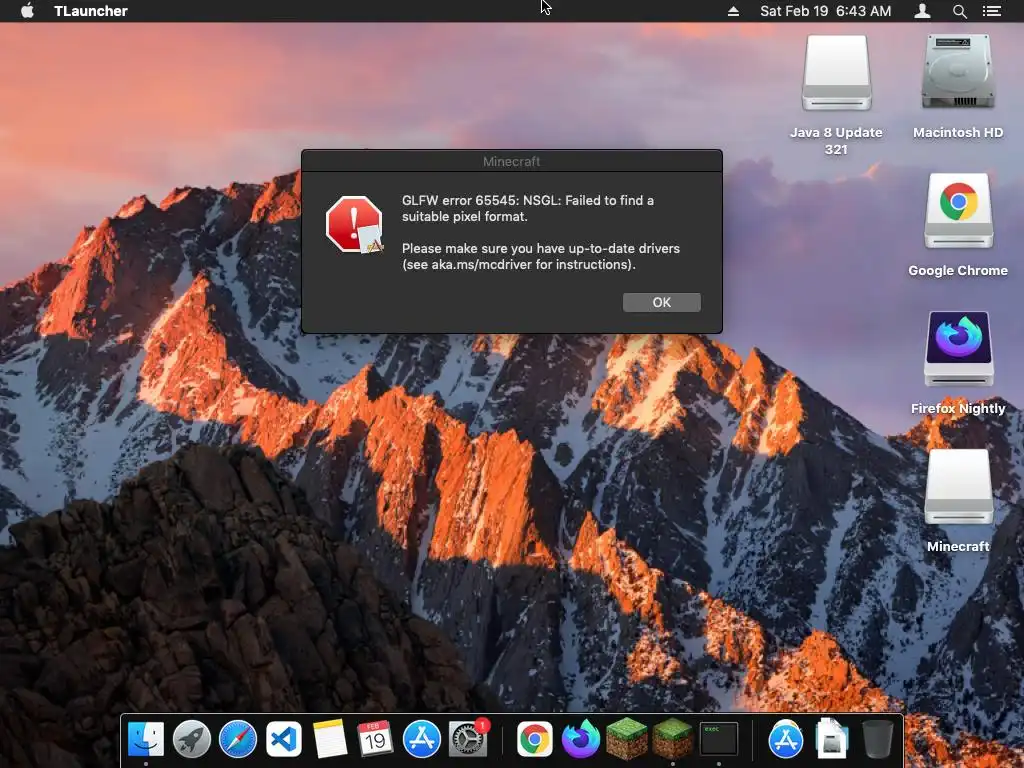The width and height of the screenshot is (1024, 768).
Task: Open Notification Center list icon
Action: pyautogui.click(x=992, y=11)
